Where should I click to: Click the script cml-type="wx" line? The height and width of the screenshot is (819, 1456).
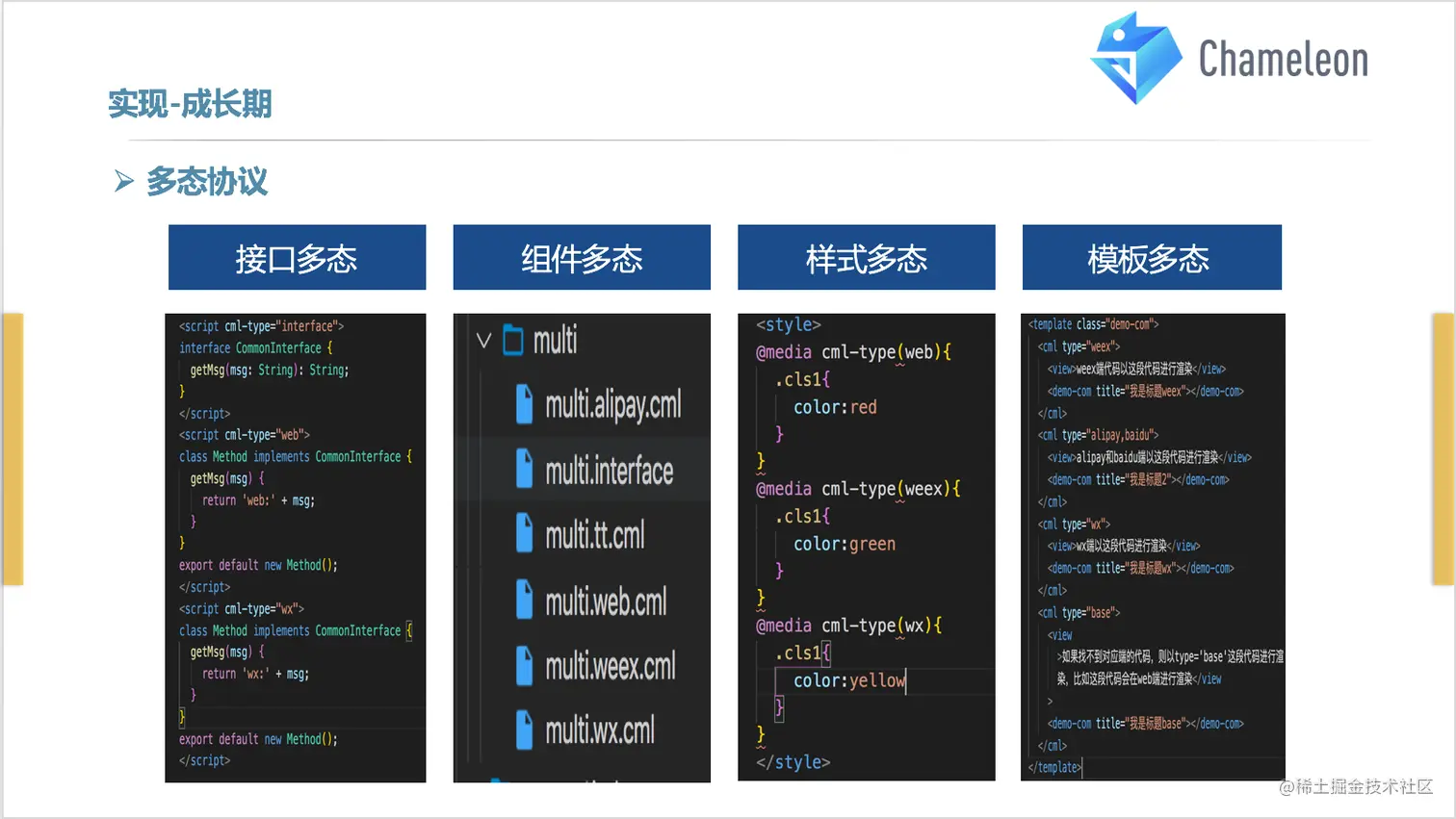pos(241,609)
